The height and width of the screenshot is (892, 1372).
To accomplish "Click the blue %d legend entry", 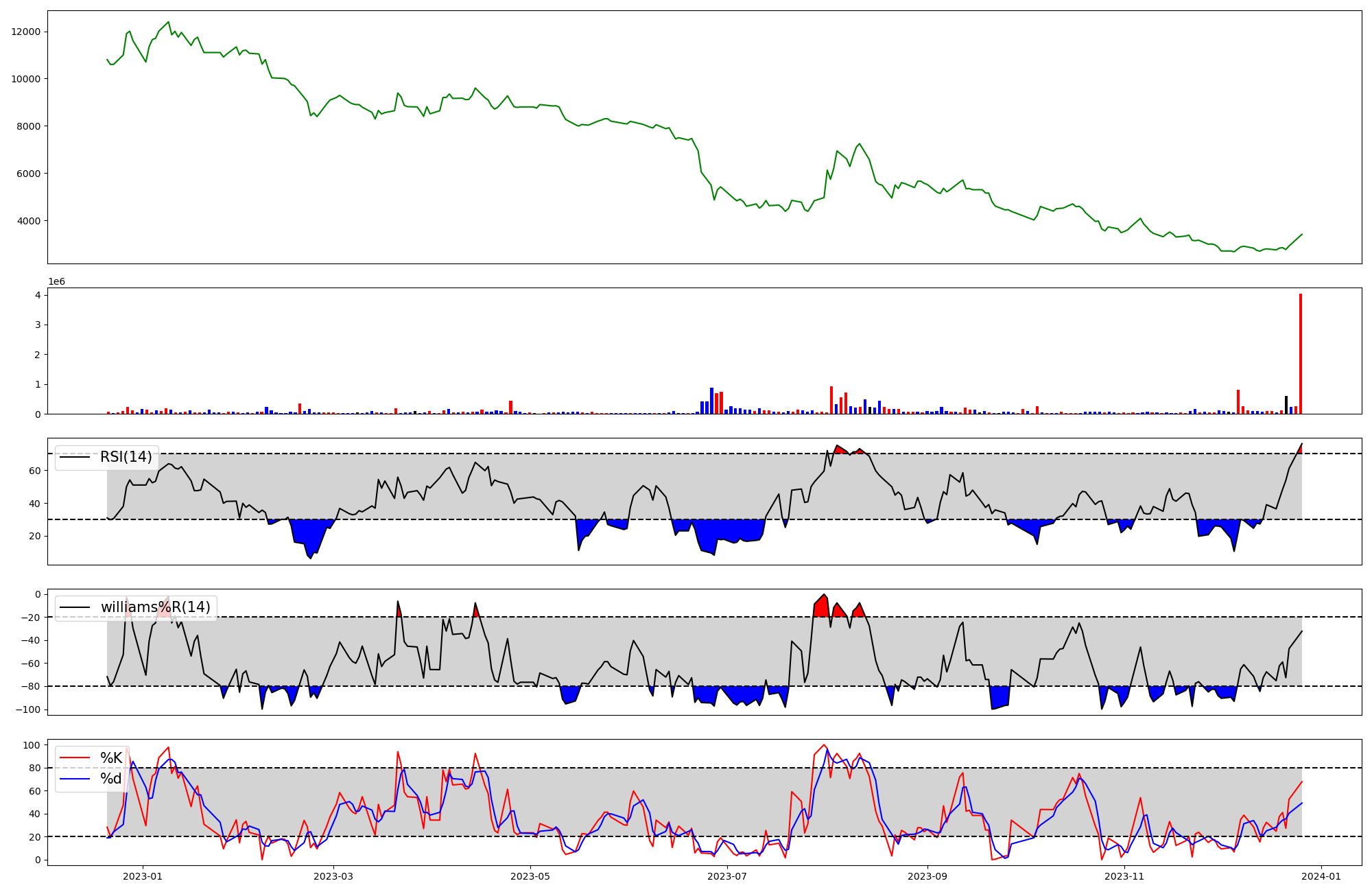I will (110, 779).
